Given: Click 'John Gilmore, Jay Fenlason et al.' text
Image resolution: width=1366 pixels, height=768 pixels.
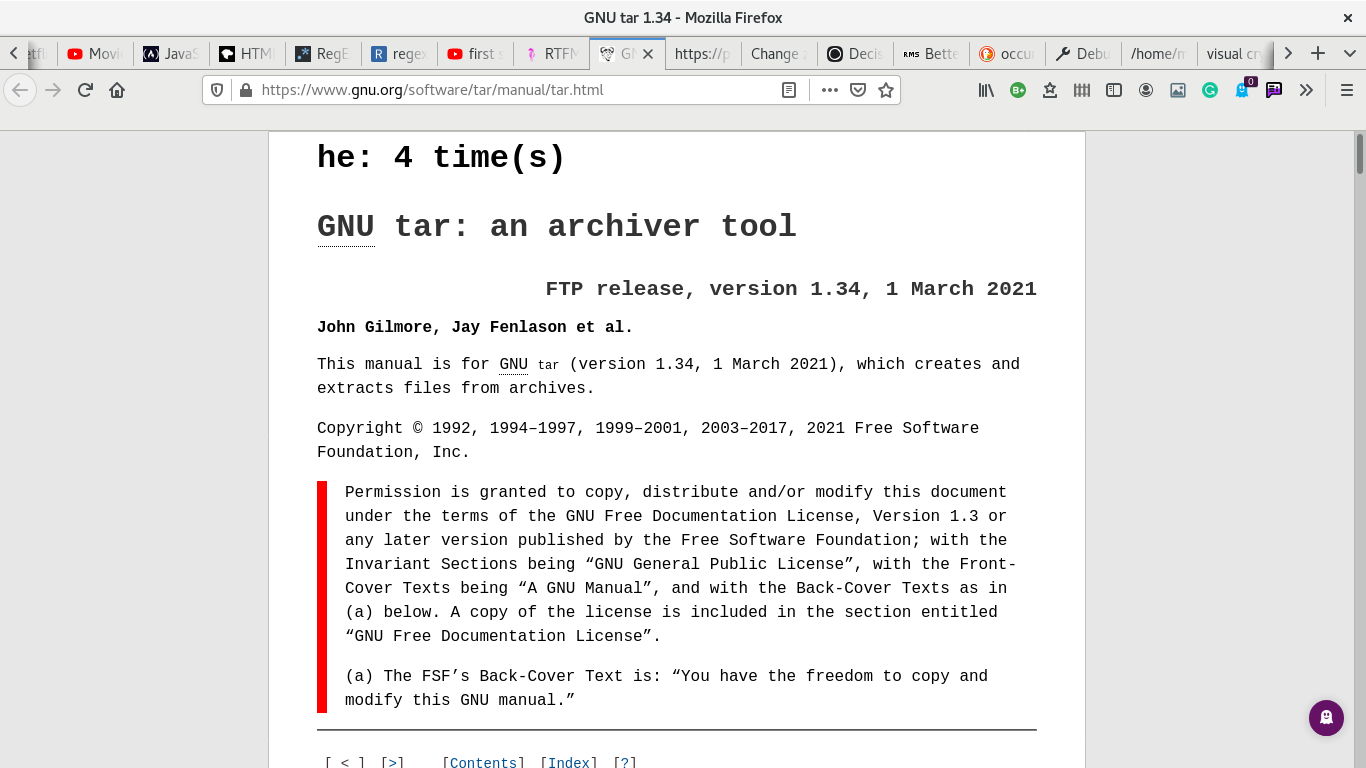Looking at the screenshot, I should point(475,327).
